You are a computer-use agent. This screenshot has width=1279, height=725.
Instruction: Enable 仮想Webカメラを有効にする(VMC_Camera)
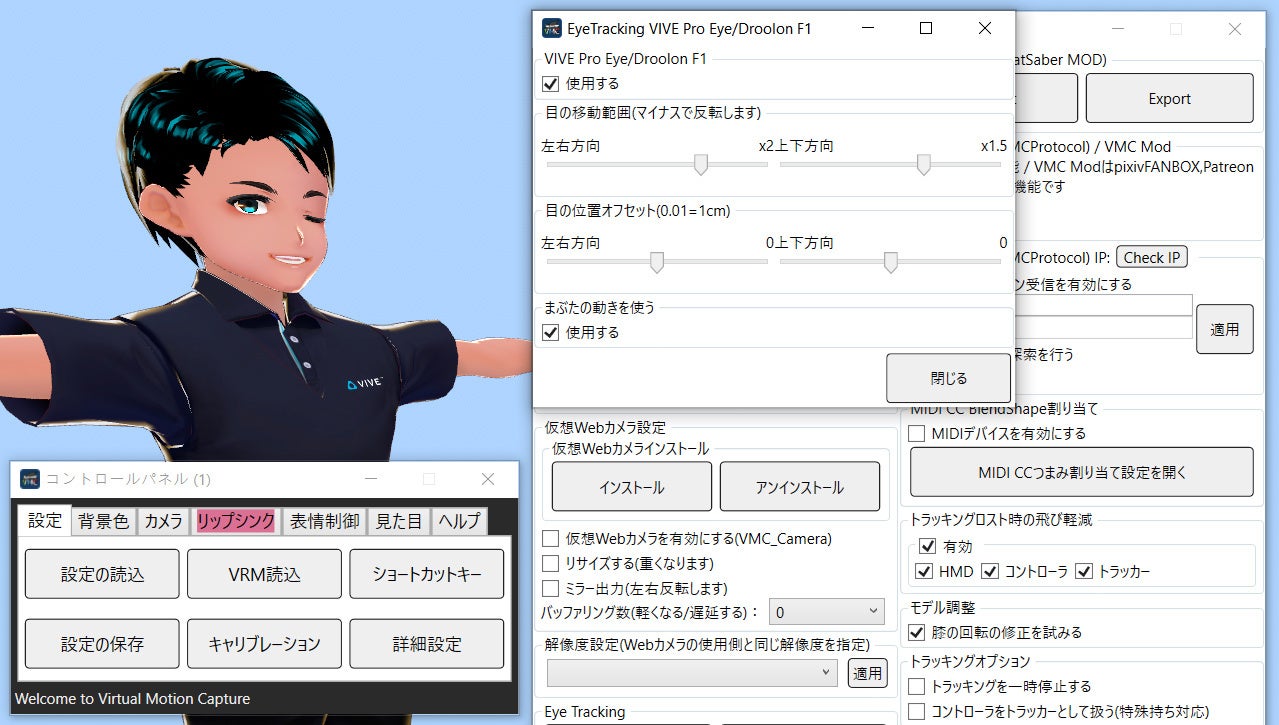pyautogui.click(x=550, y=539)
